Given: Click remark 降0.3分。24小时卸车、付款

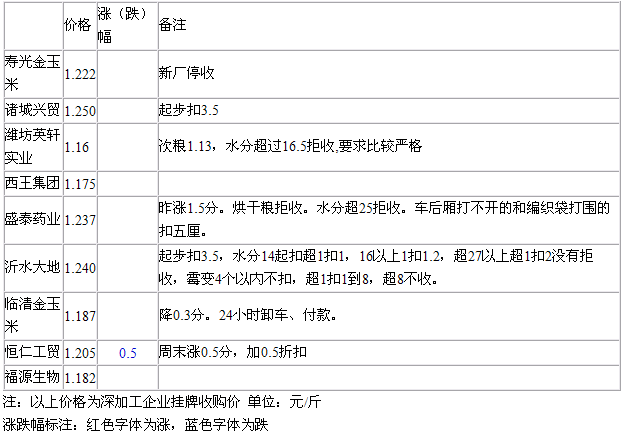Looking at the screenshot, I should coord(248,315).
